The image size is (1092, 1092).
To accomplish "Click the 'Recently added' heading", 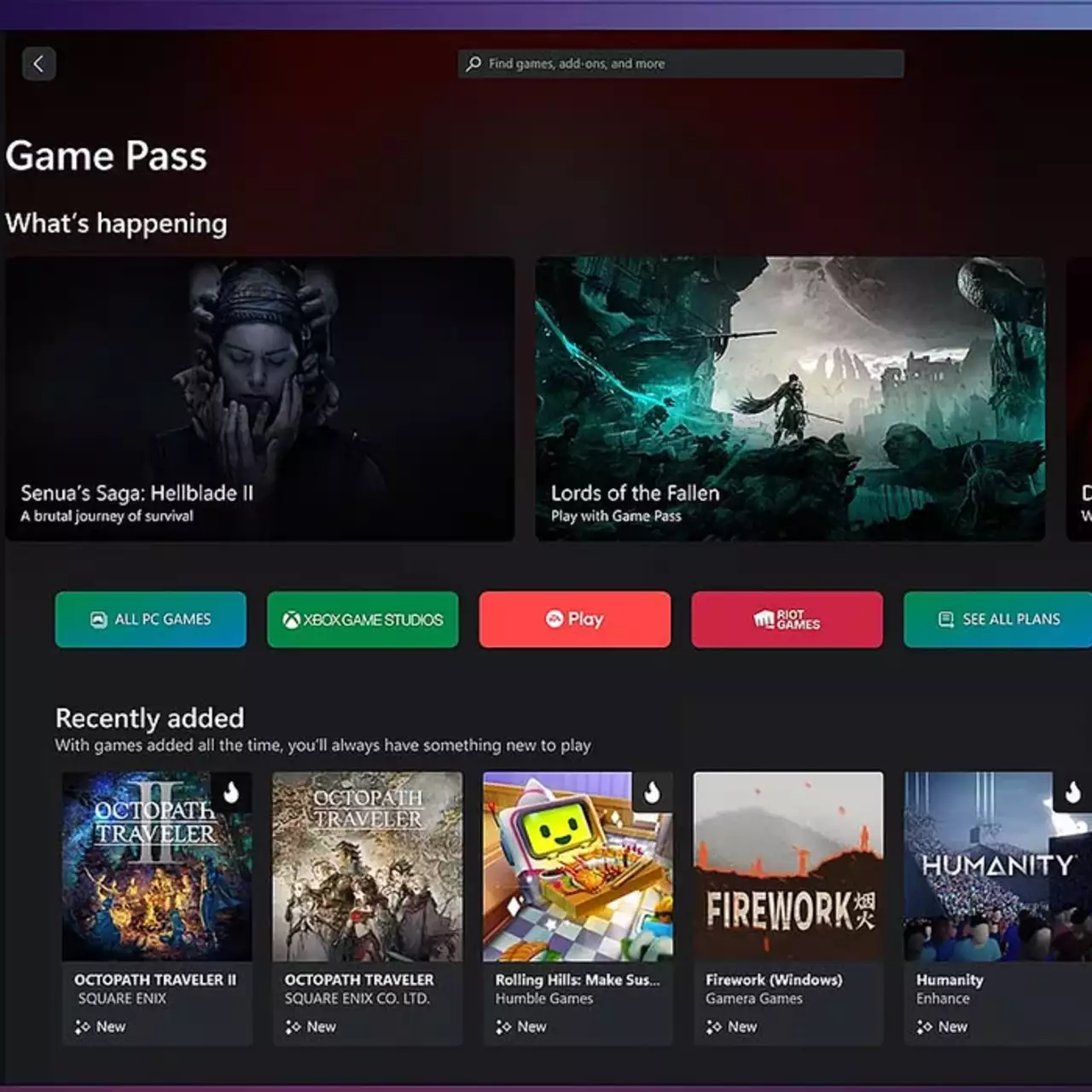I will coord(150,718).
